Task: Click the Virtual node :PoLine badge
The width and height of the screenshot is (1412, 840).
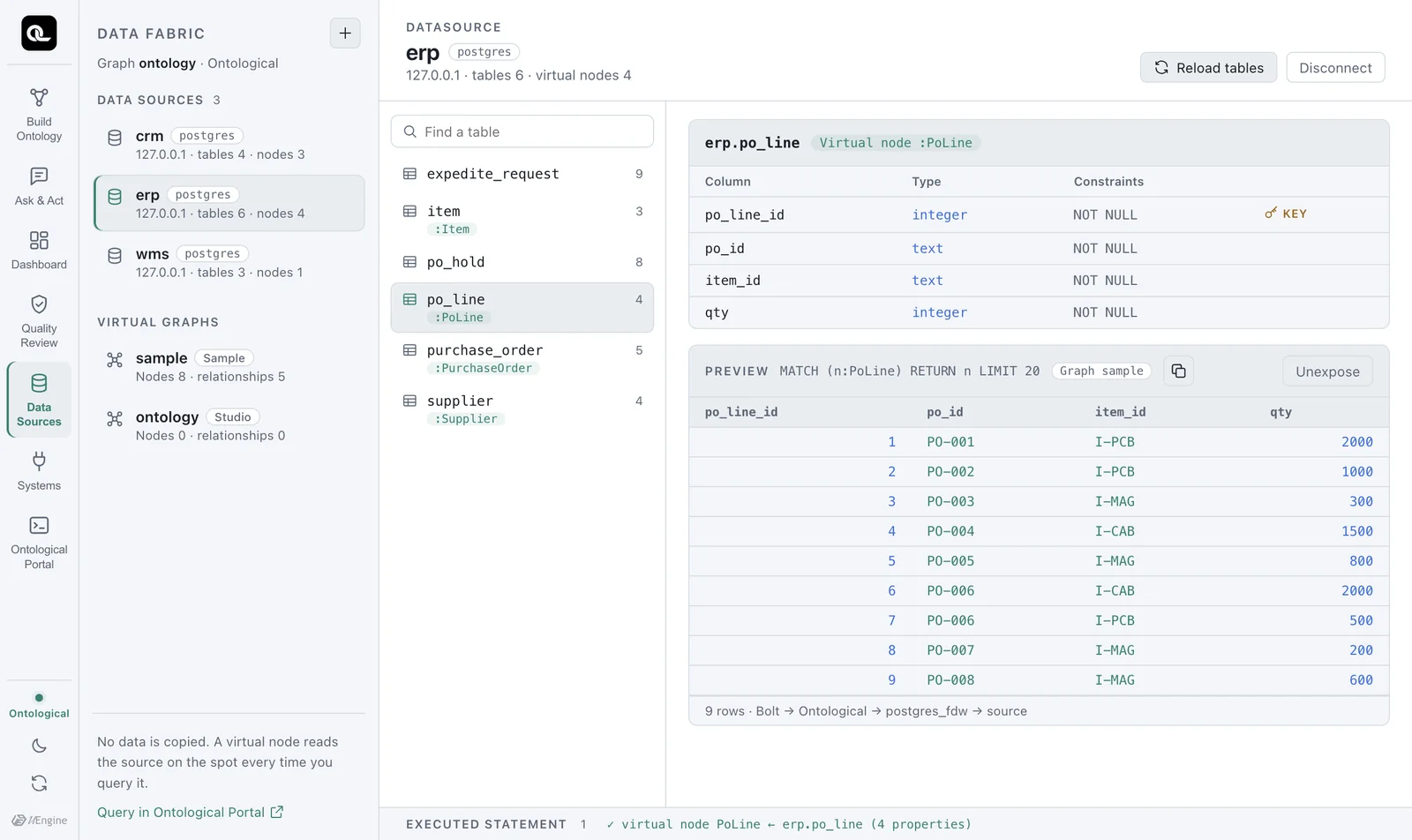Action: [896, 143]
